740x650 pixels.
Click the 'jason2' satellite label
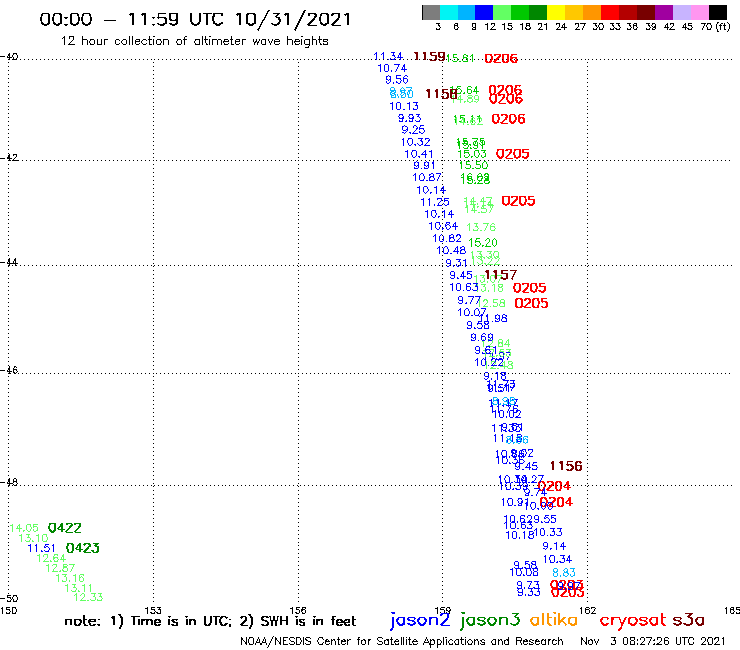[420, 620]
